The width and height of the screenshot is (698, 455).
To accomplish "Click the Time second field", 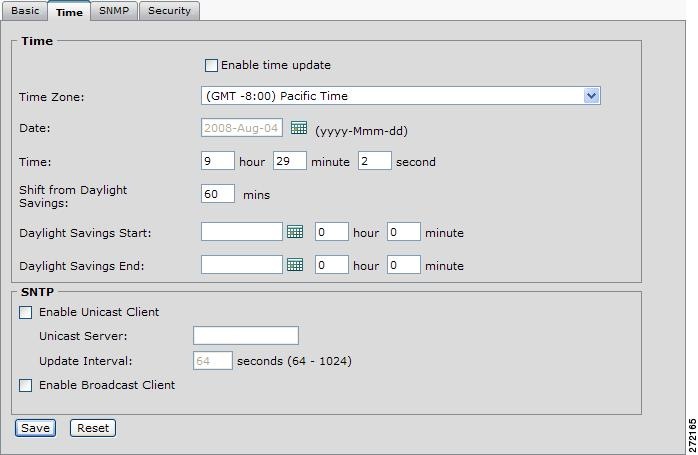I will [375, 161].
